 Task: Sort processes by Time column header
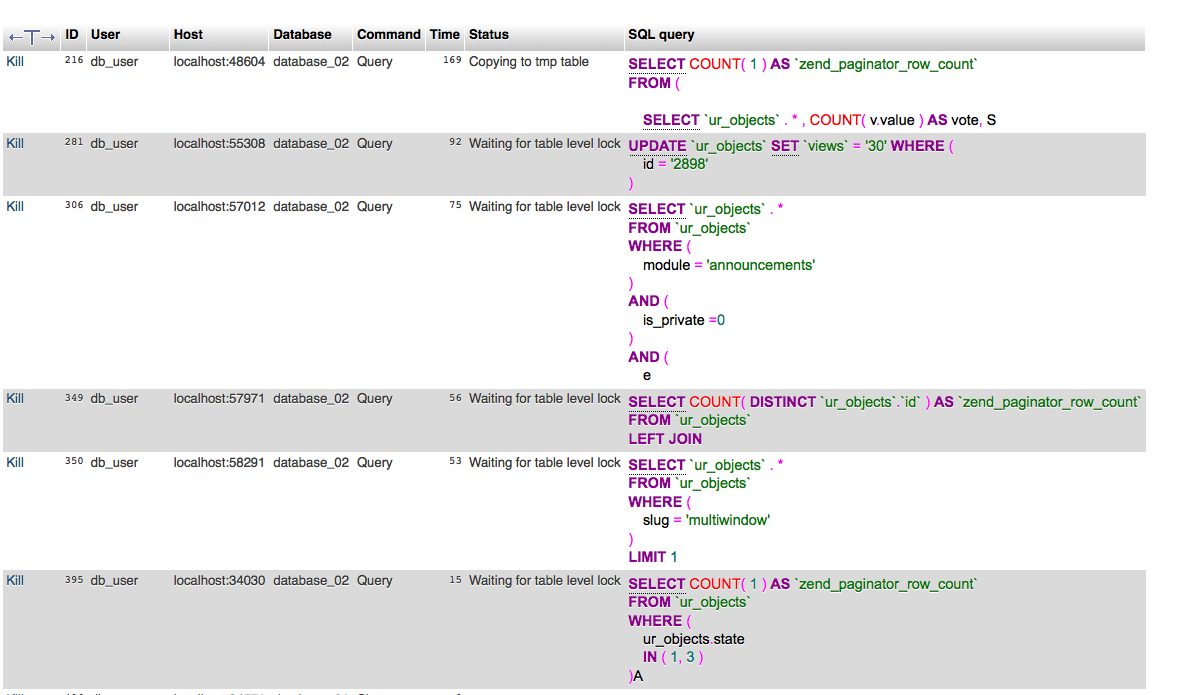[x=445, y=35]
